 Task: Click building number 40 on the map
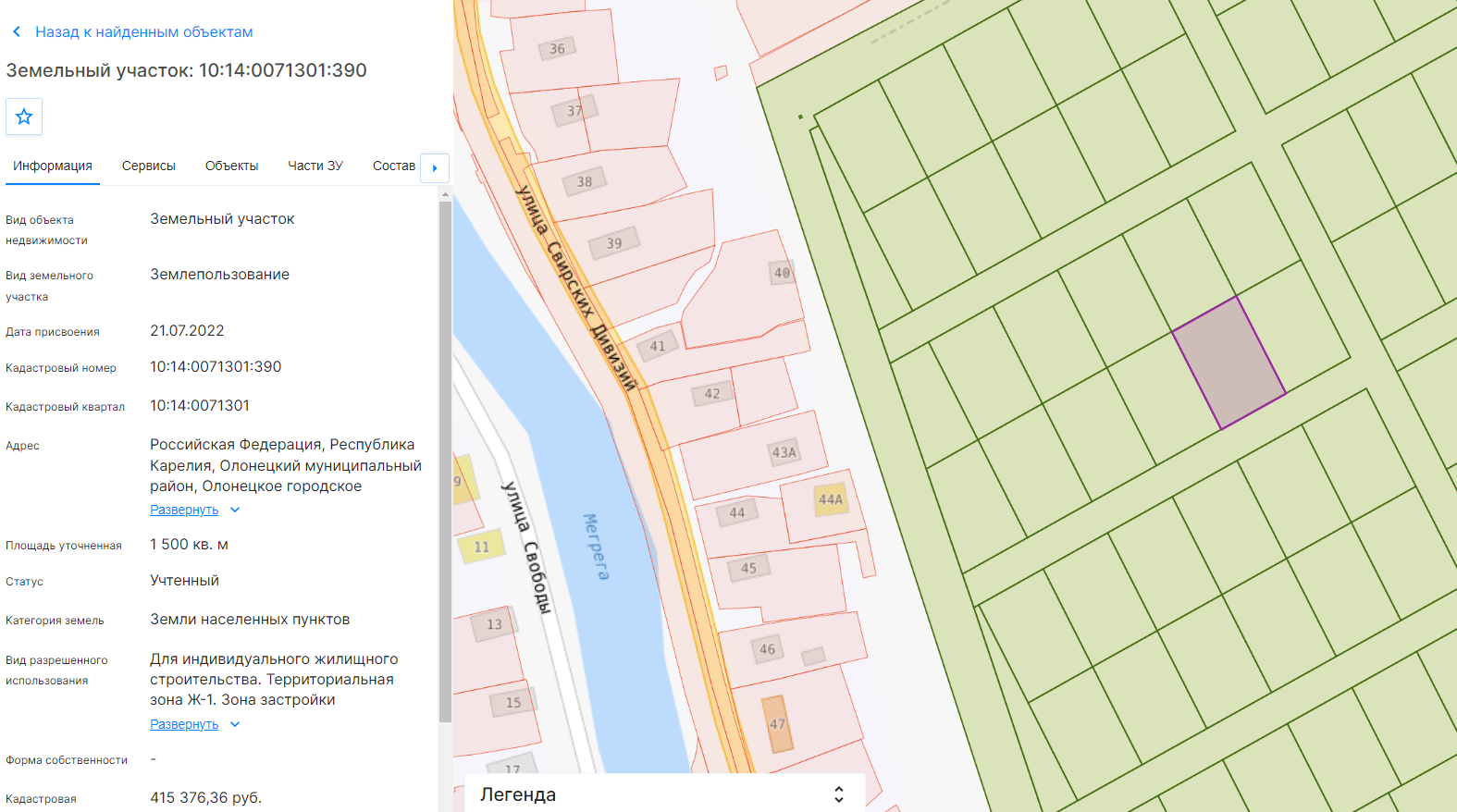pyautogui.click(x=782, y=273)
